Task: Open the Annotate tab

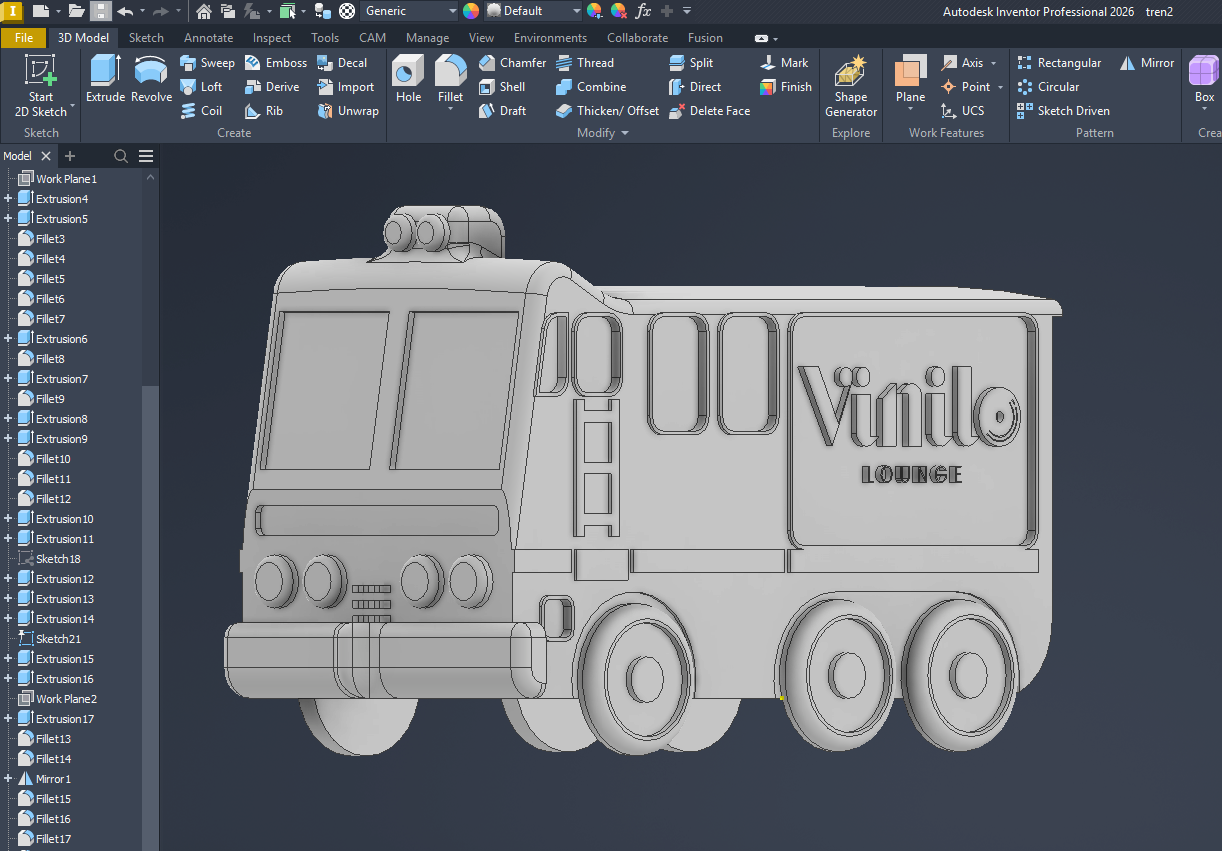Action: pyautogui.click(x=208, y=37)
